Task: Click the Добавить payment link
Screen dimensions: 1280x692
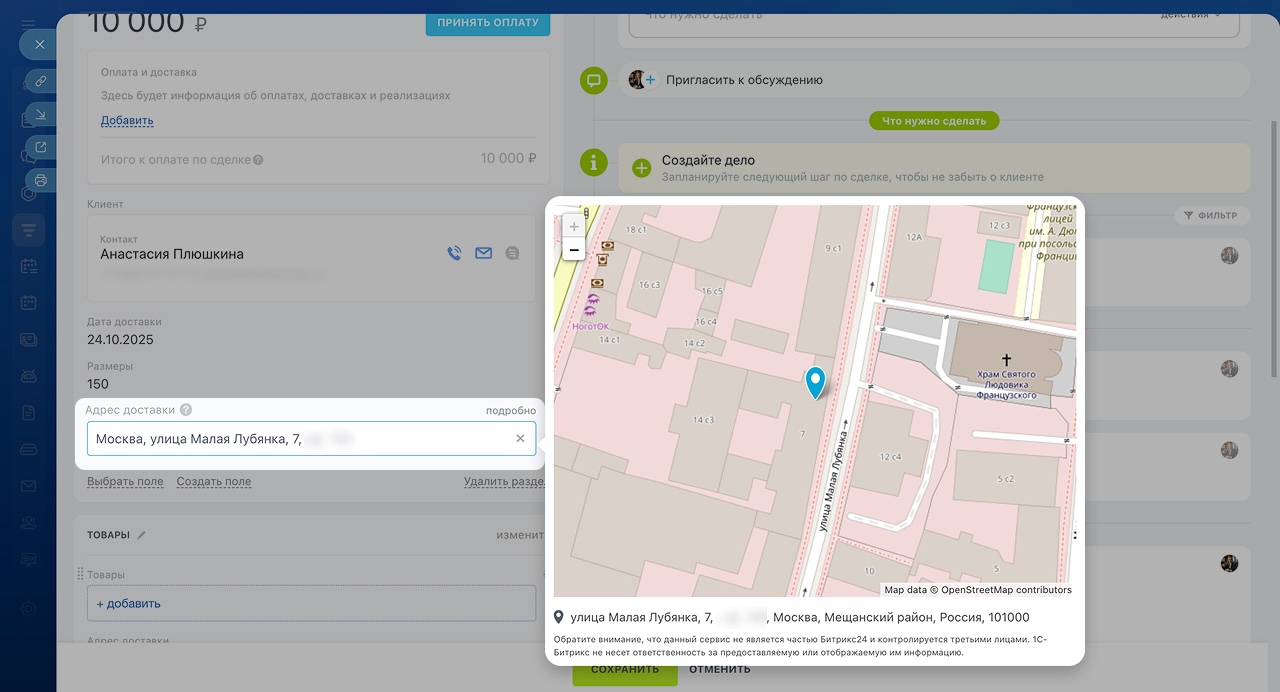Action: (x=127, y=121)
